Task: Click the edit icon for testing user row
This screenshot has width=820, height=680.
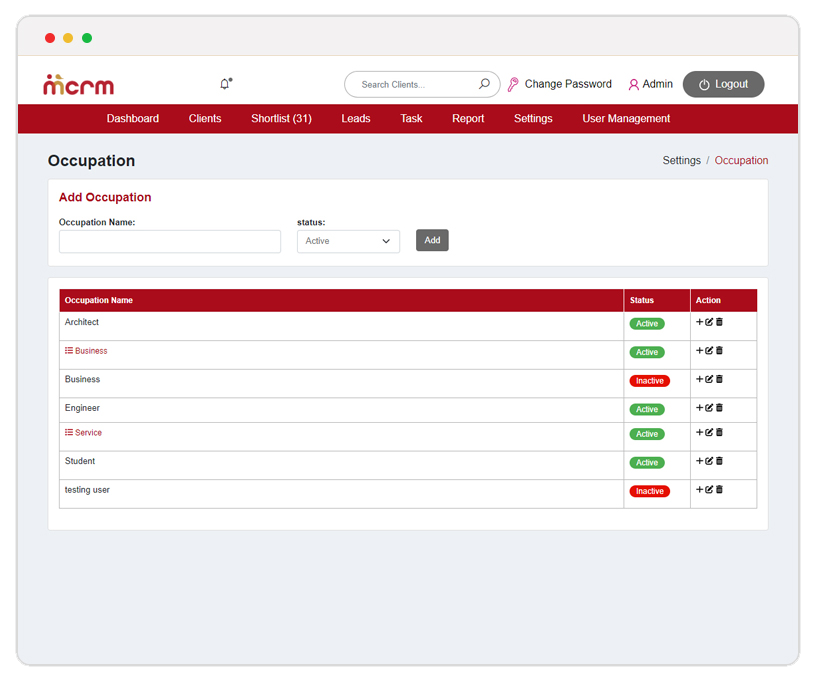Action: point(709,490)
